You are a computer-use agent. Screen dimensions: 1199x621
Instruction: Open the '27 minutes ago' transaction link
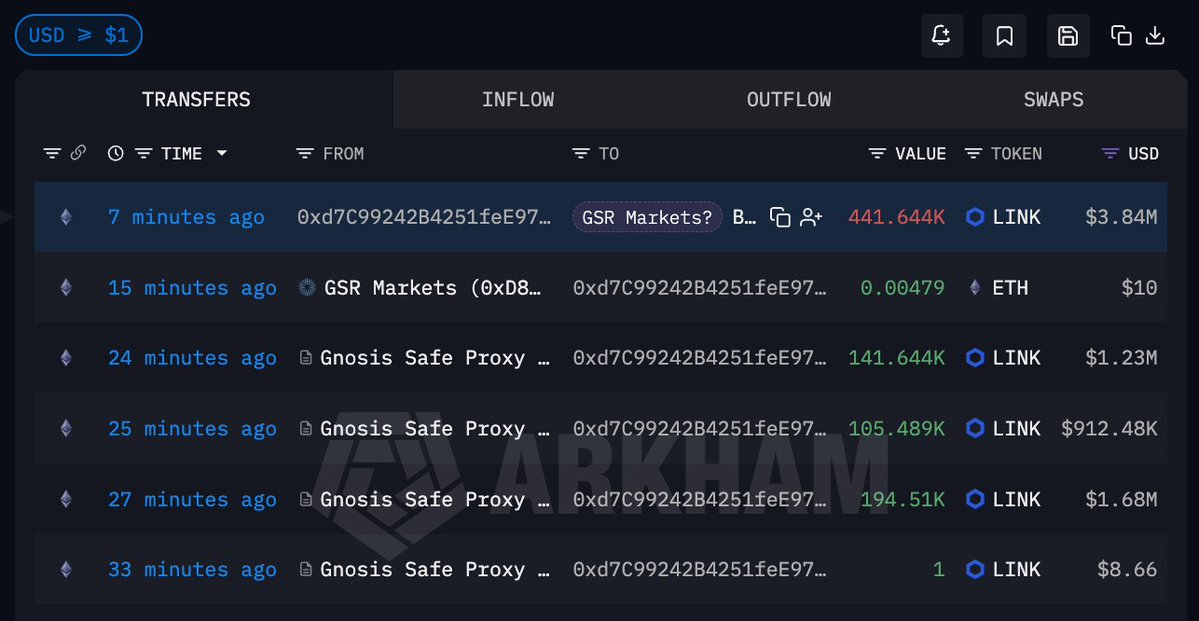193,499
